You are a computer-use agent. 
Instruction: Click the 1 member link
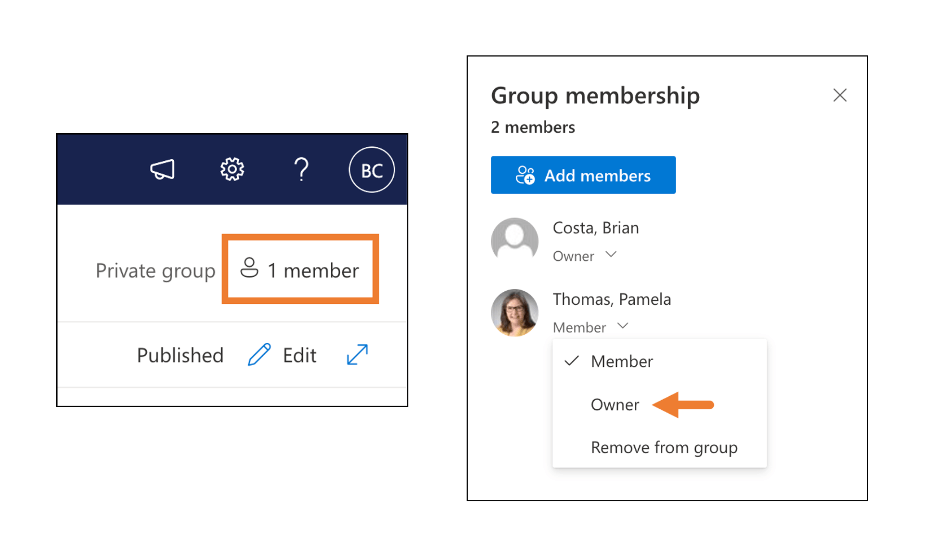point(313,270)
